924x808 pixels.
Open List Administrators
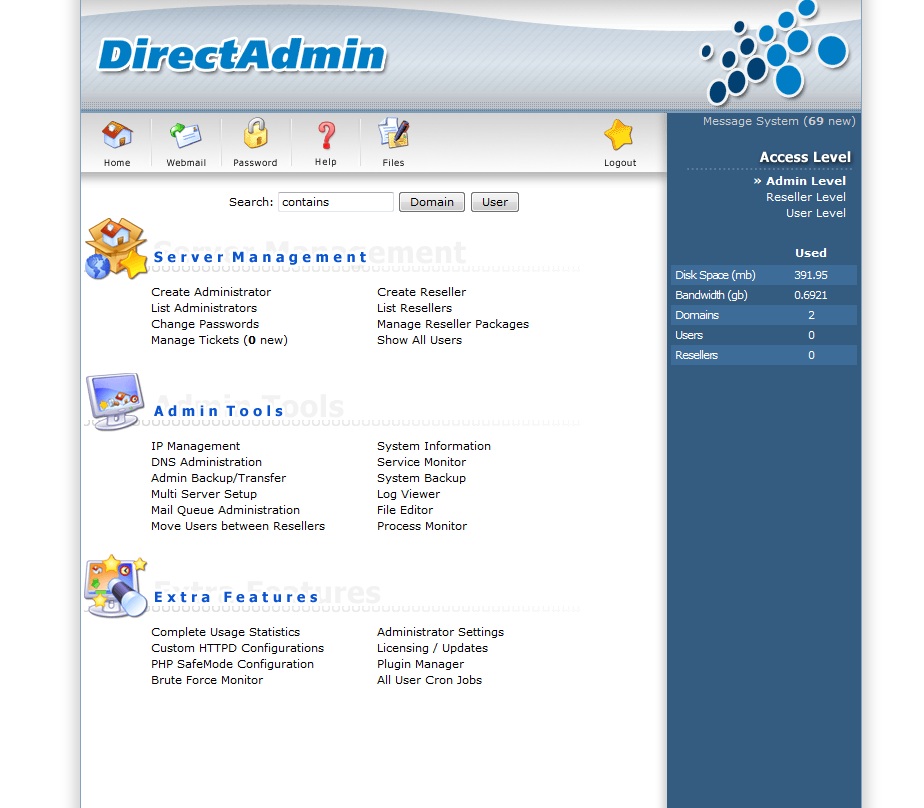click(204, 308)
